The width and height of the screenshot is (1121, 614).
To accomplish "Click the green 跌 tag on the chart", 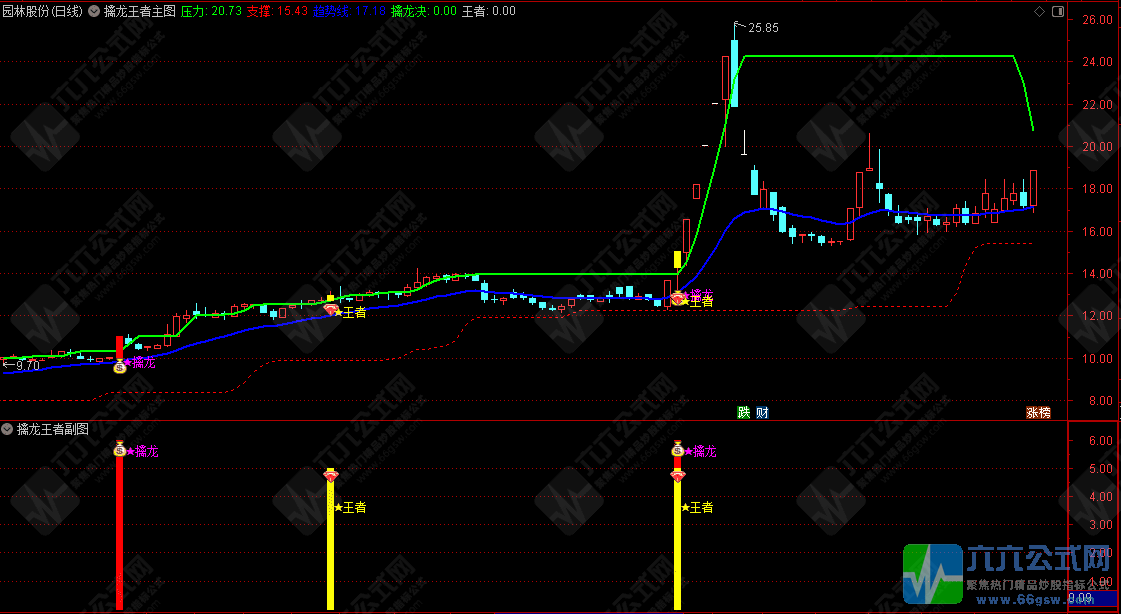I will 743,412.
